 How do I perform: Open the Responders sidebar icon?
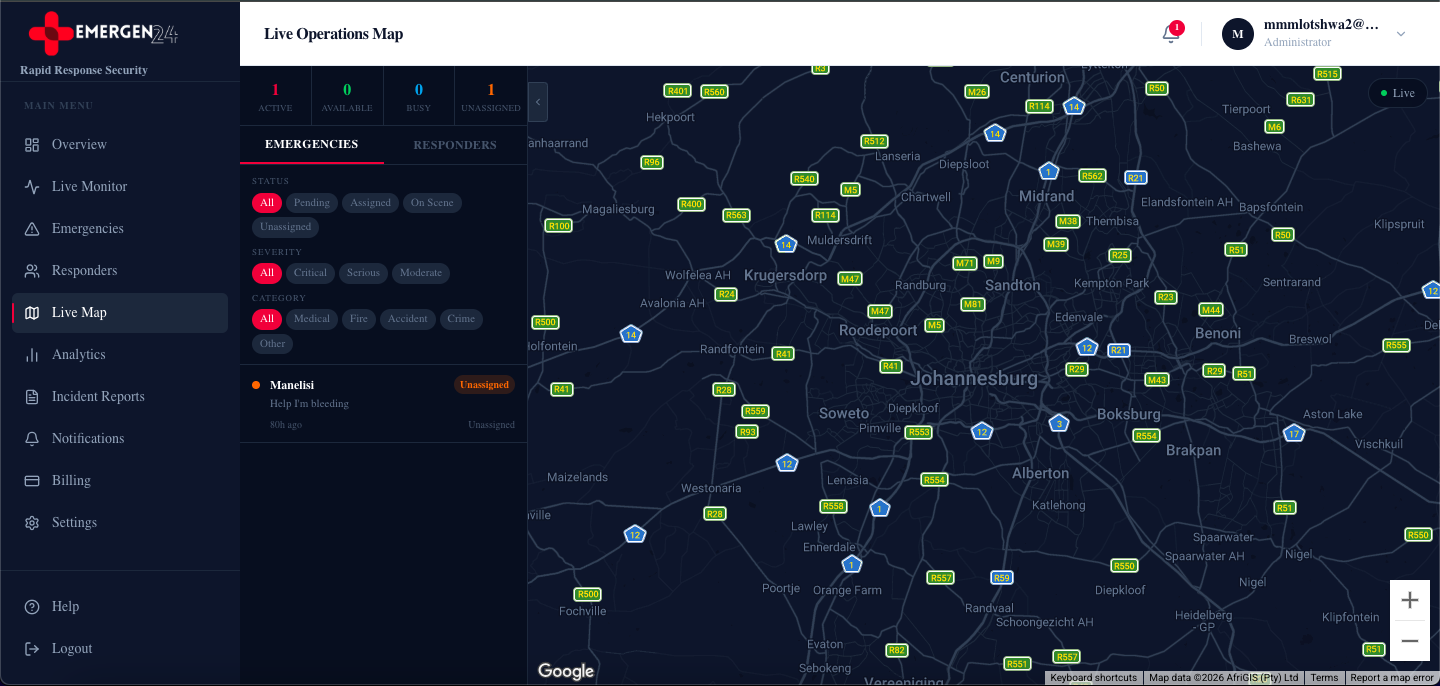tap(33, 270)
